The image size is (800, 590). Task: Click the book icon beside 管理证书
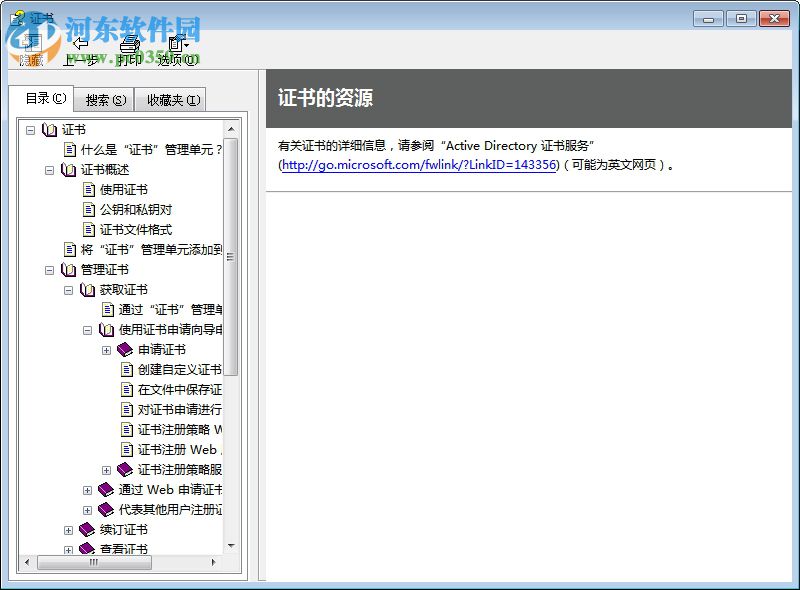[x=66, y=269]
